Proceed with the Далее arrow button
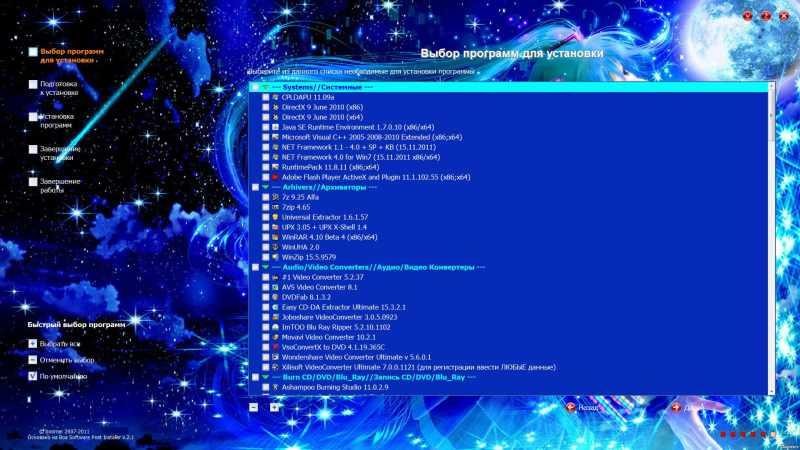800x450 pixels. (x=687, y=407)
